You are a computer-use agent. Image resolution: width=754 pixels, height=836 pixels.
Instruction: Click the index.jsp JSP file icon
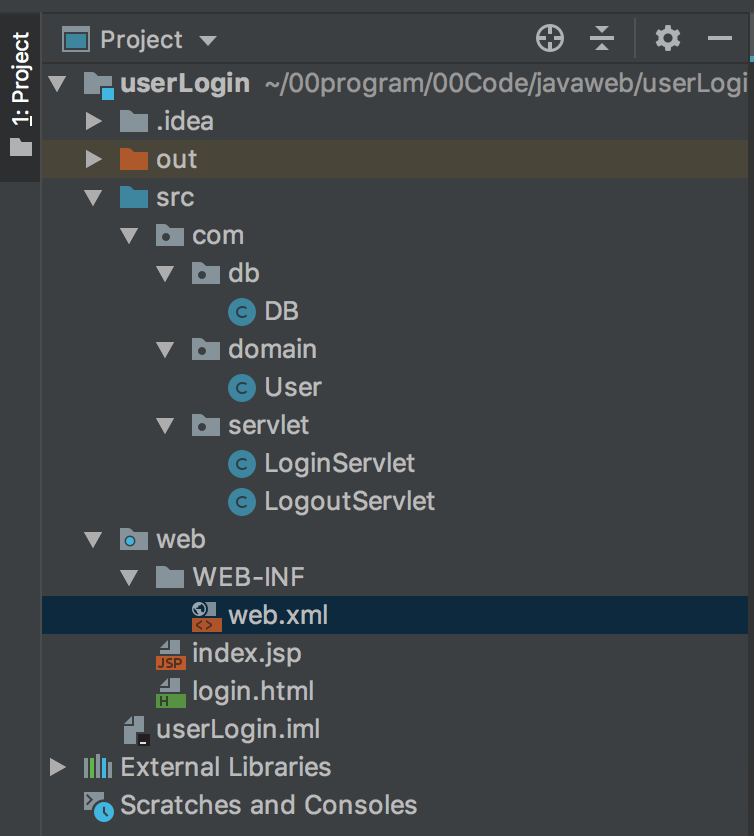171,655
